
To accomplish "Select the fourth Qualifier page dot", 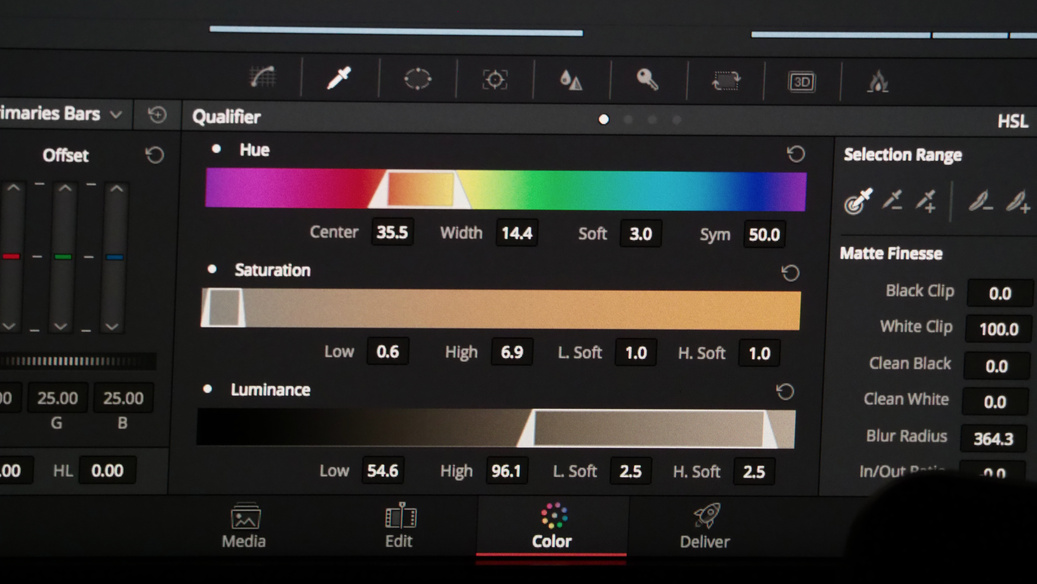I will click(677, 120).
